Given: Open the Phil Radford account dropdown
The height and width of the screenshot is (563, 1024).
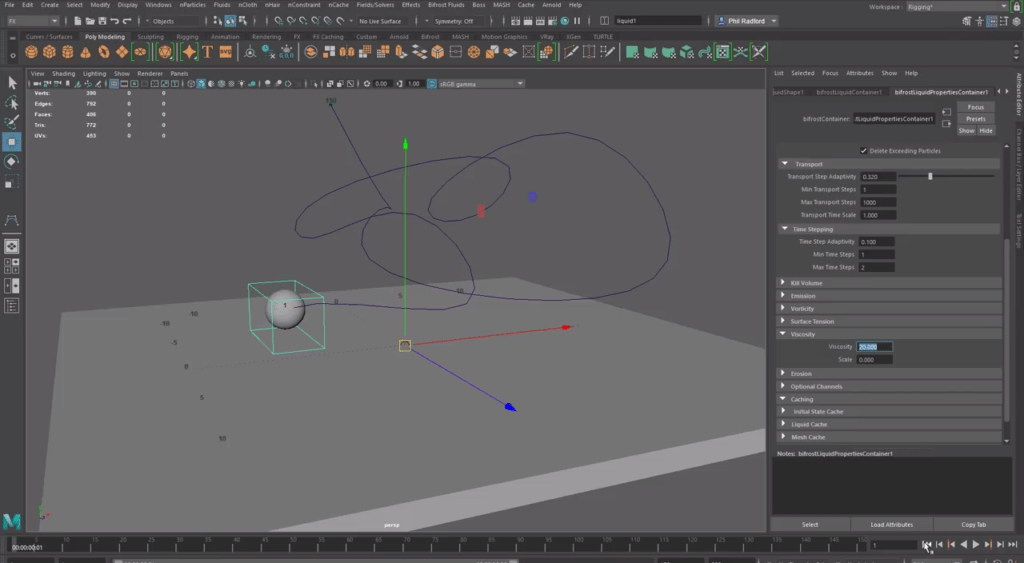Looking at the screenshot, I should coord(748,21).
